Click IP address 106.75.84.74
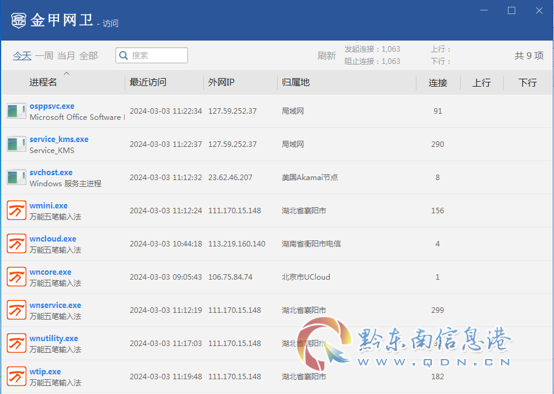Screen dimensions: 554x394 230,277
